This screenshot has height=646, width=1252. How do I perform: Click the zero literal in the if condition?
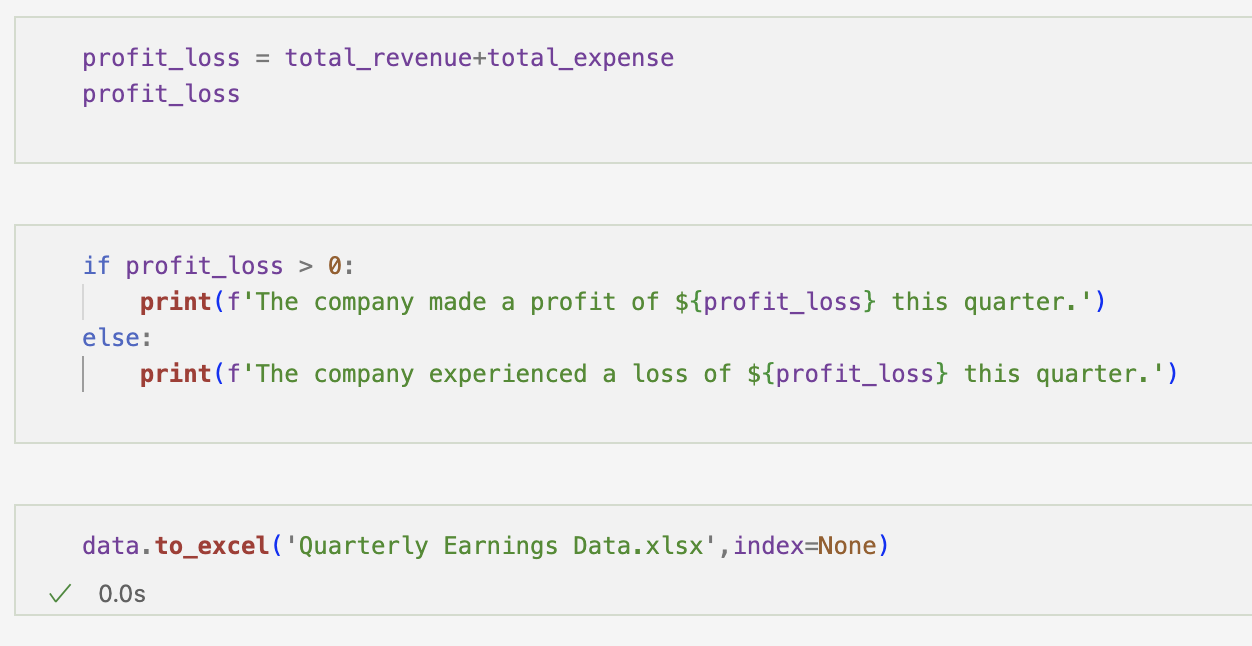coord(335,266)
